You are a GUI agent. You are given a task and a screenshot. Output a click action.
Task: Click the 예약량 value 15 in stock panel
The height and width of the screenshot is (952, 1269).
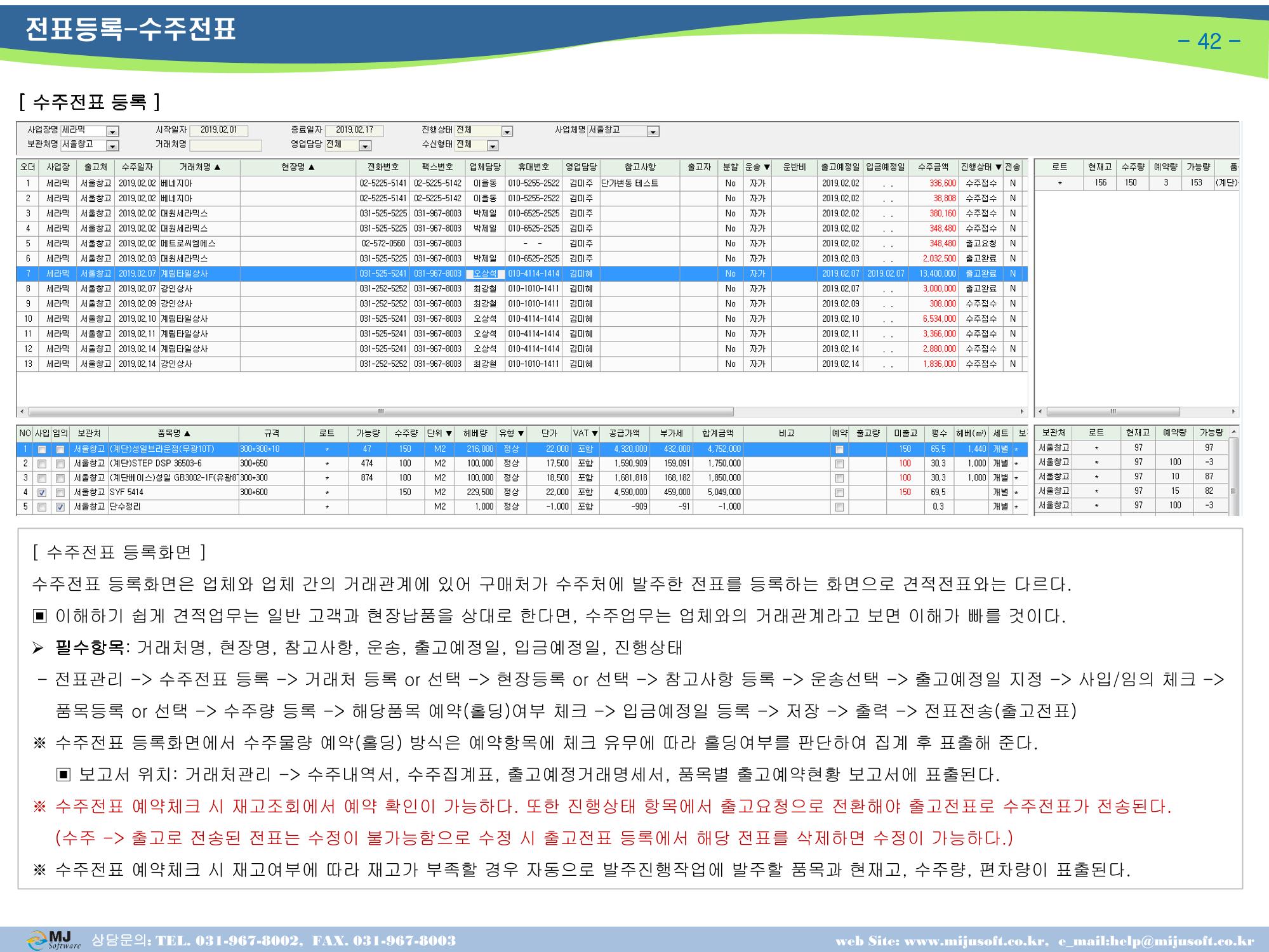1175,491
